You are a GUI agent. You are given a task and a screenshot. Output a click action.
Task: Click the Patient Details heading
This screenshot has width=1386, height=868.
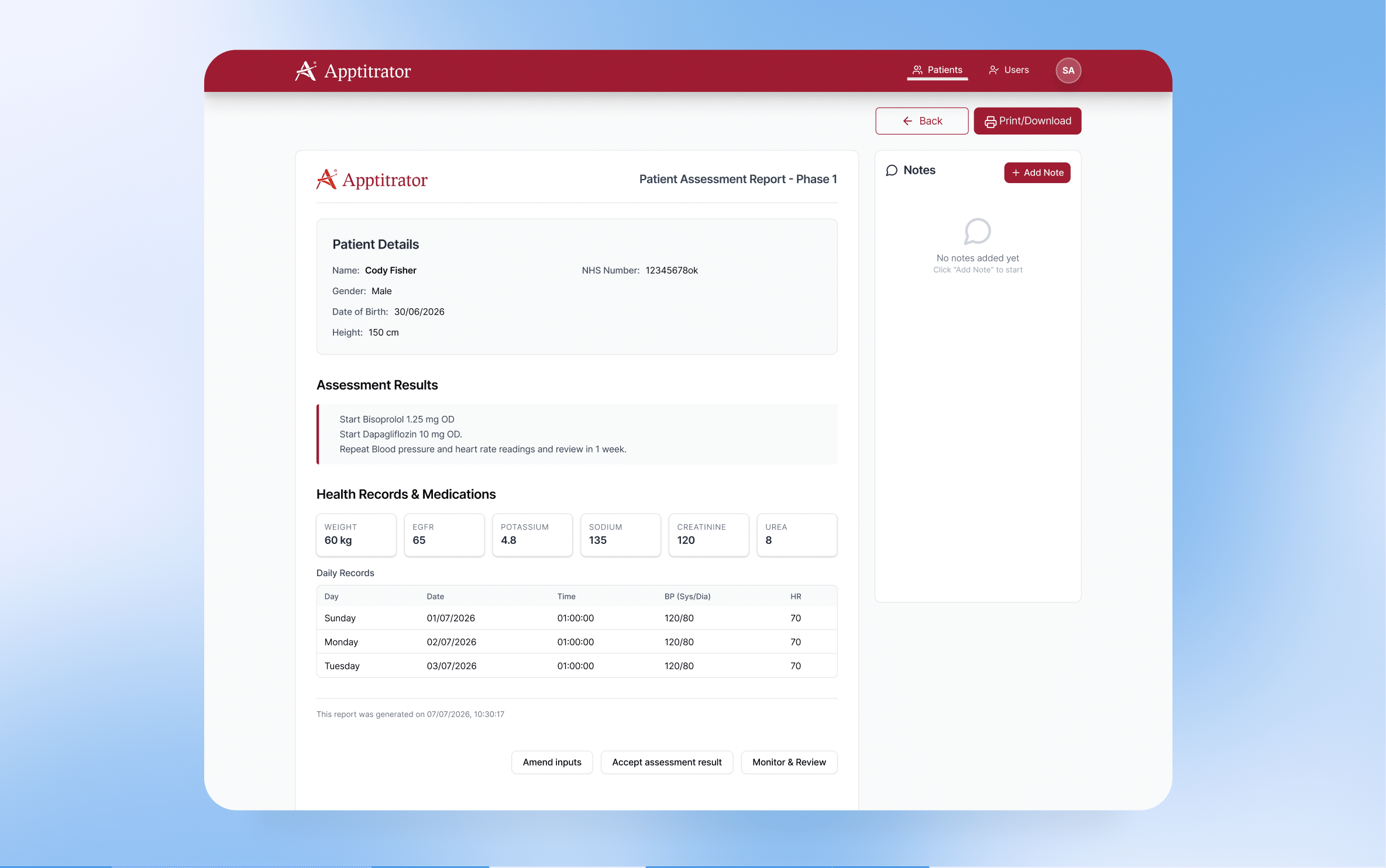[x=375, y=244]
